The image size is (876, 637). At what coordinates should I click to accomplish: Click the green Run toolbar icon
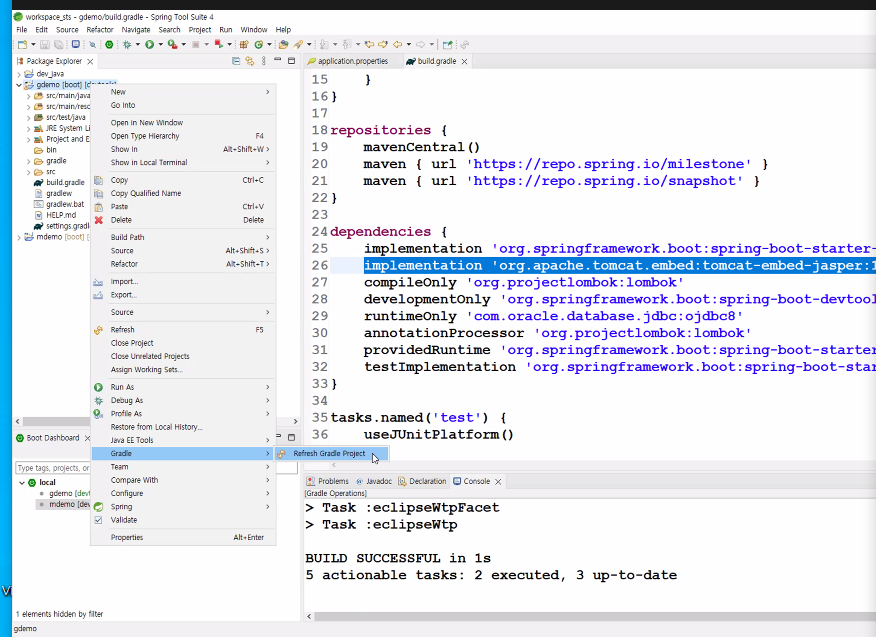[x=149, y=45]
